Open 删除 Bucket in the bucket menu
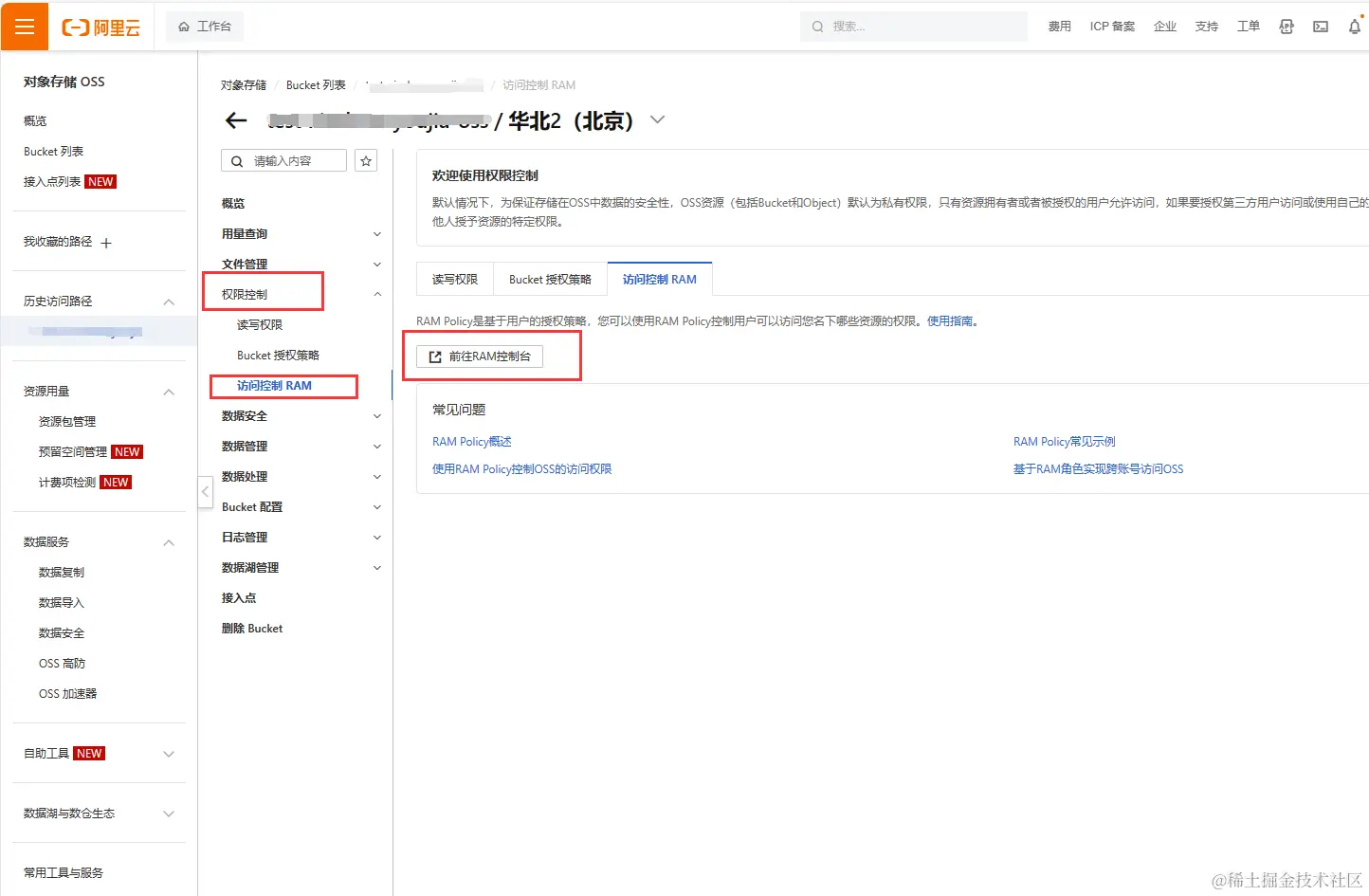 point(252,629)
